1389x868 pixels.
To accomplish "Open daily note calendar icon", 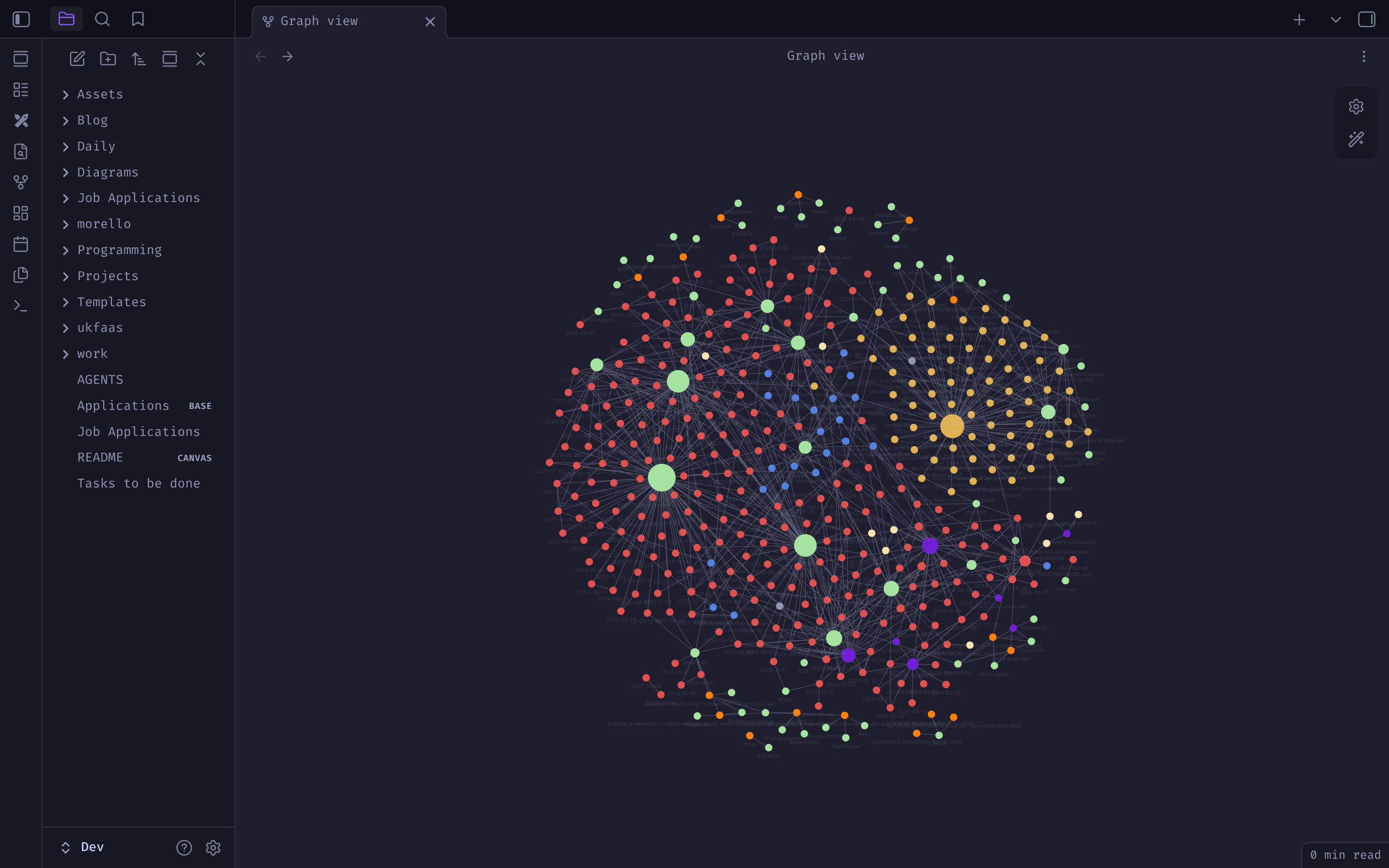I will [21, 244].
